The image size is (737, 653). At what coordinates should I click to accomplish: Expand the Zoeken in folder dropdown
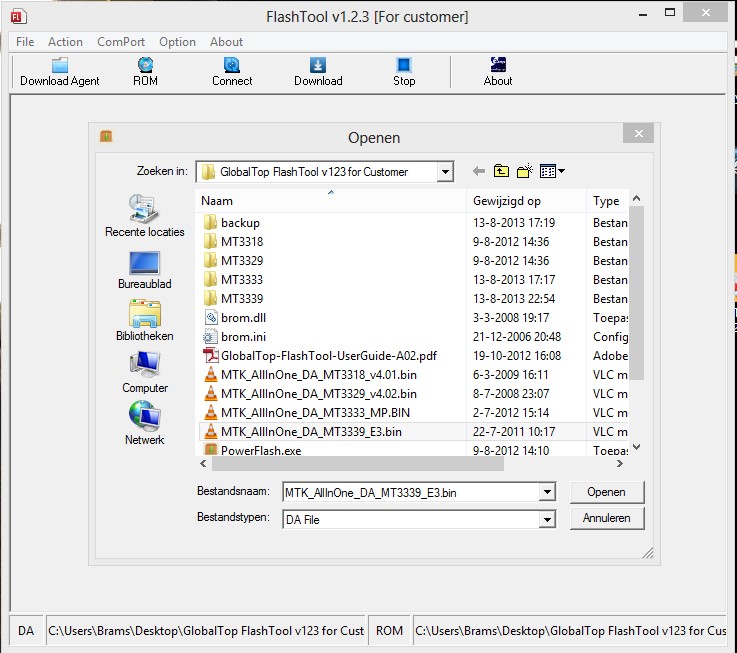point(444,172)
